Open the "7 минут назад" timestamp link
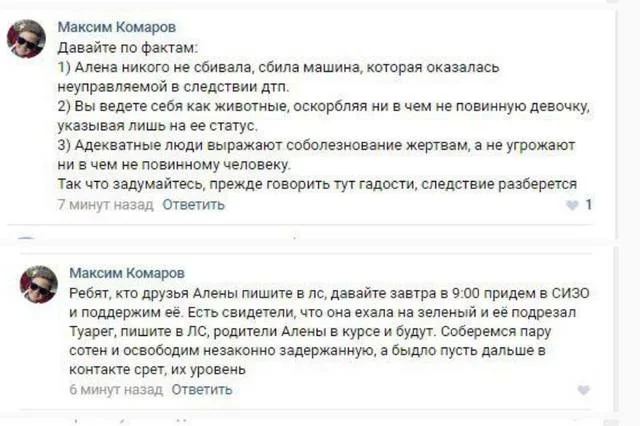This screenshot has height=426, width=640. [105, 205]
